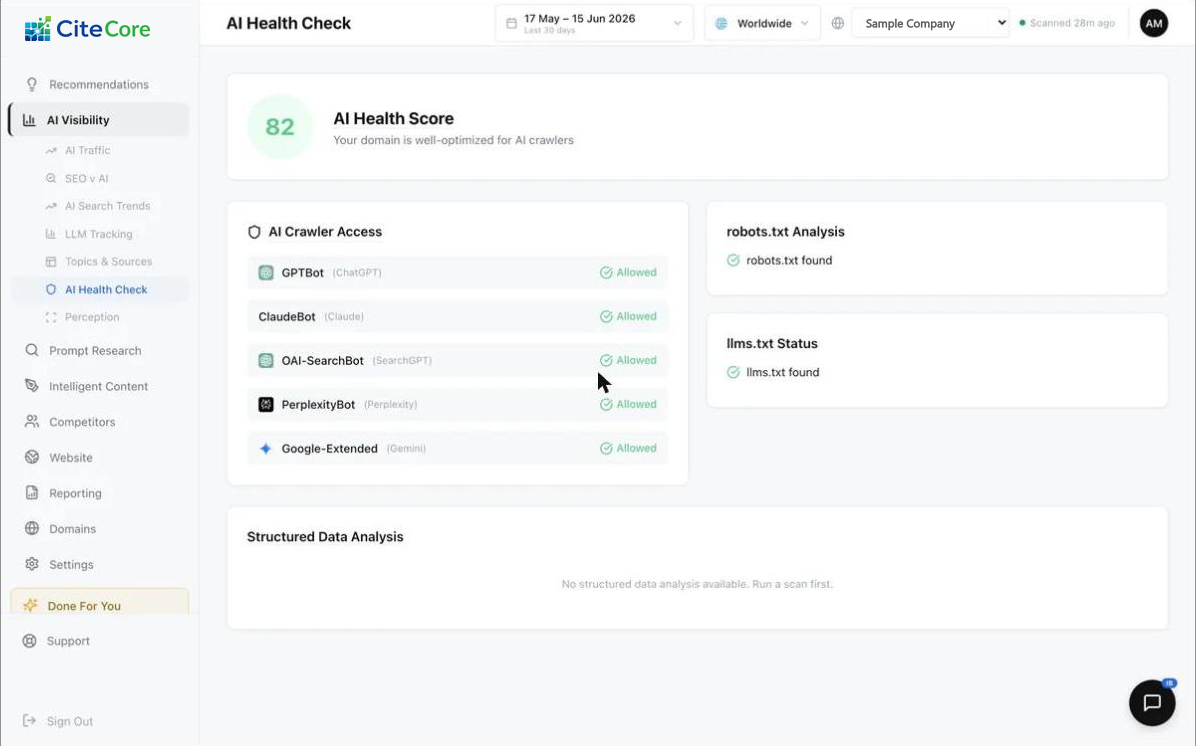Click the "No structured data analysis available" message
This screenshot has width=1196, height=746.
697,584
